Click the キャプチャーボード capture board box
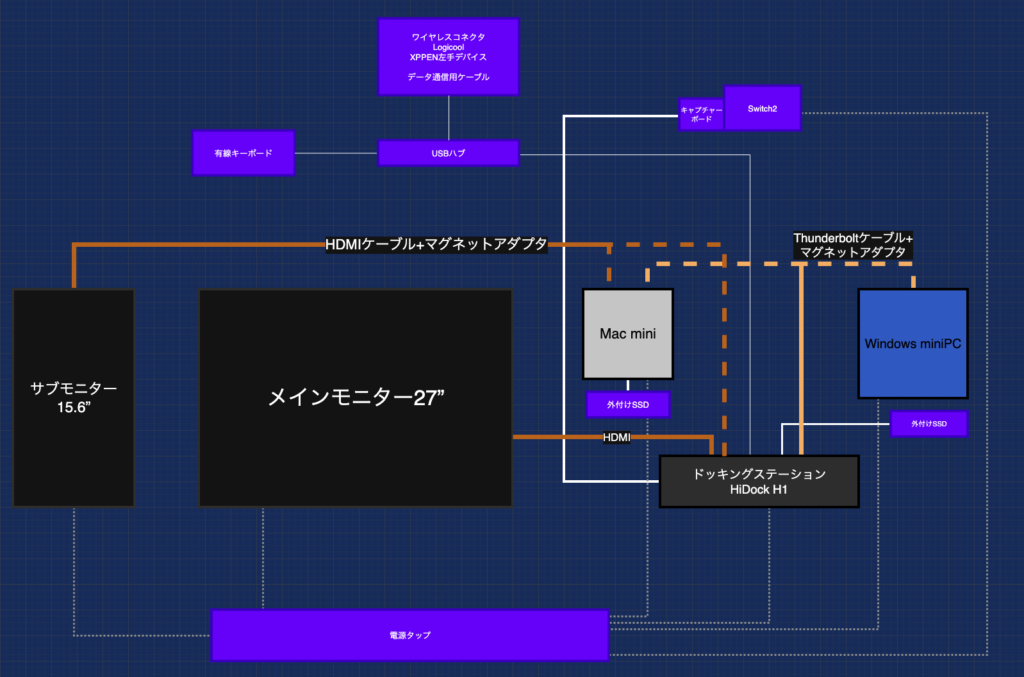The height and width of the screenshot is (677, 1024). (x=700, y=112)
